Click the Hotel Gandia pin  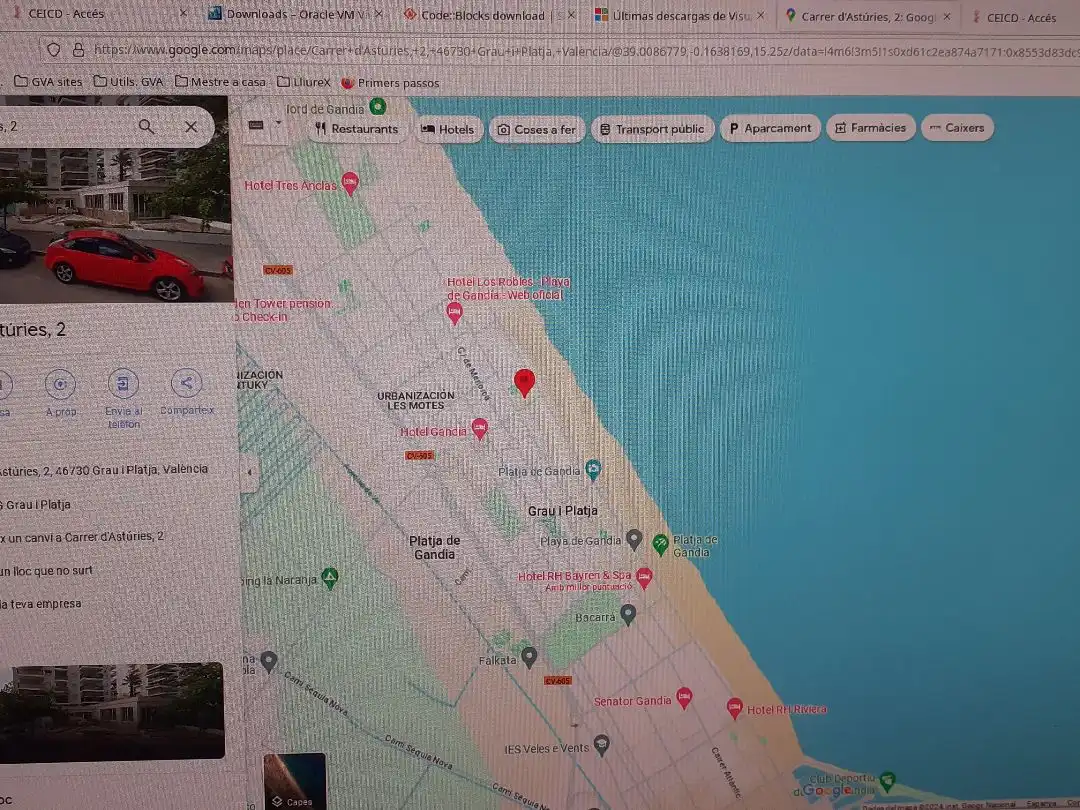[479, 429]
